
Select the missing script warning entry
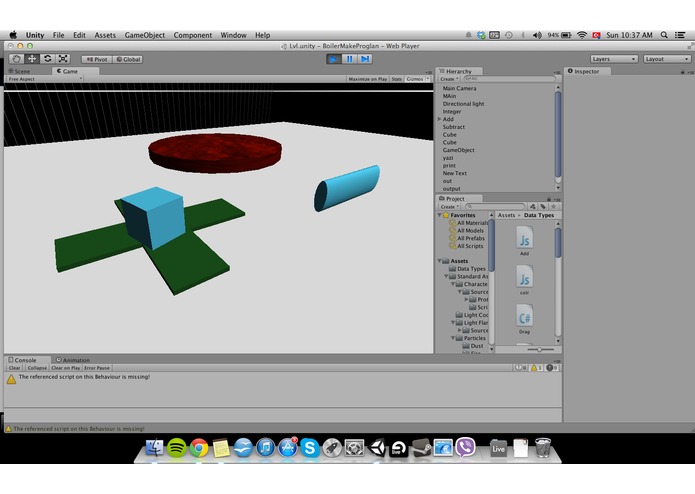283,378
